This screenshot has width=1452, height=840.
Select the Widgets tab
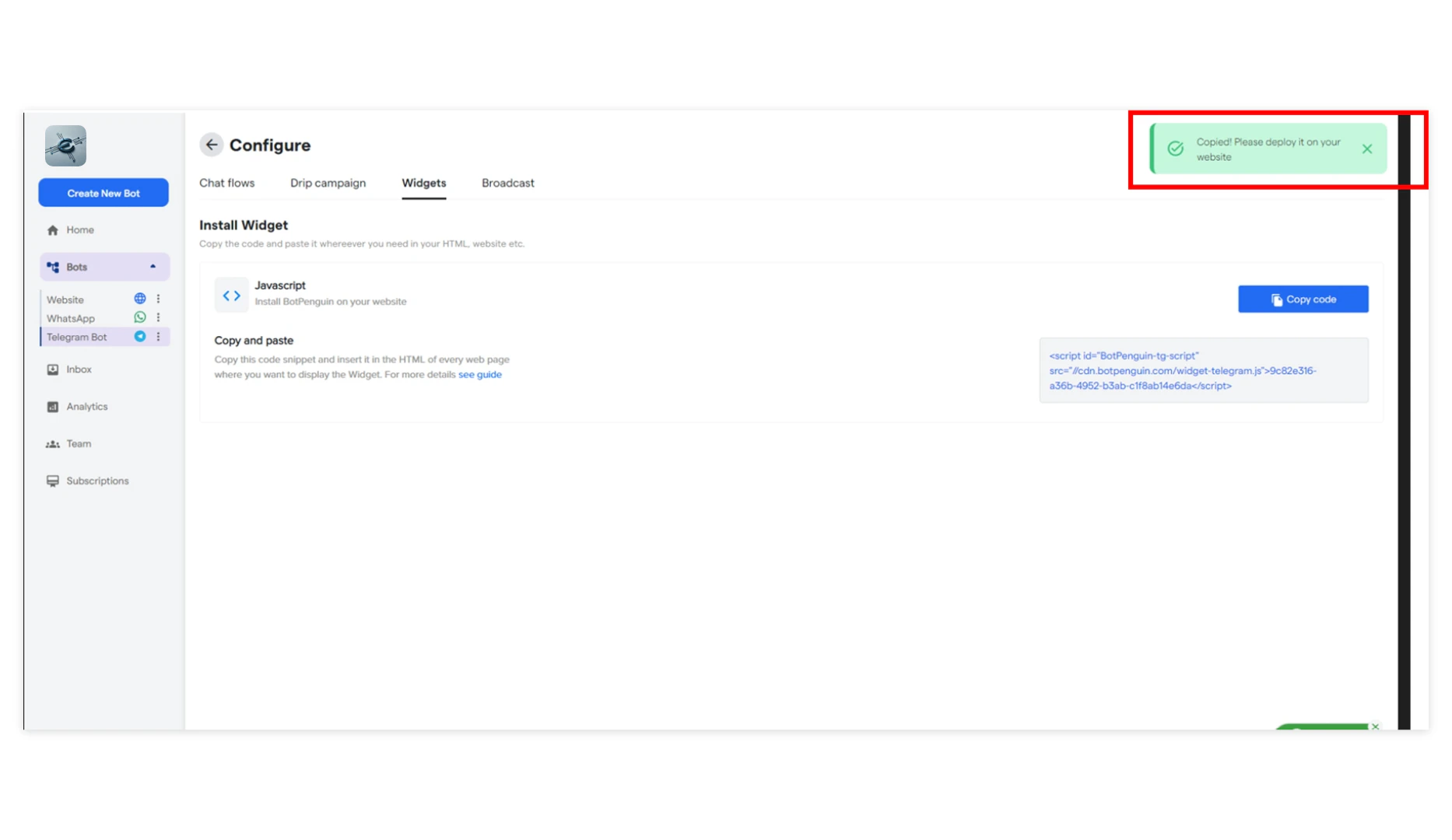pos(424,183)
